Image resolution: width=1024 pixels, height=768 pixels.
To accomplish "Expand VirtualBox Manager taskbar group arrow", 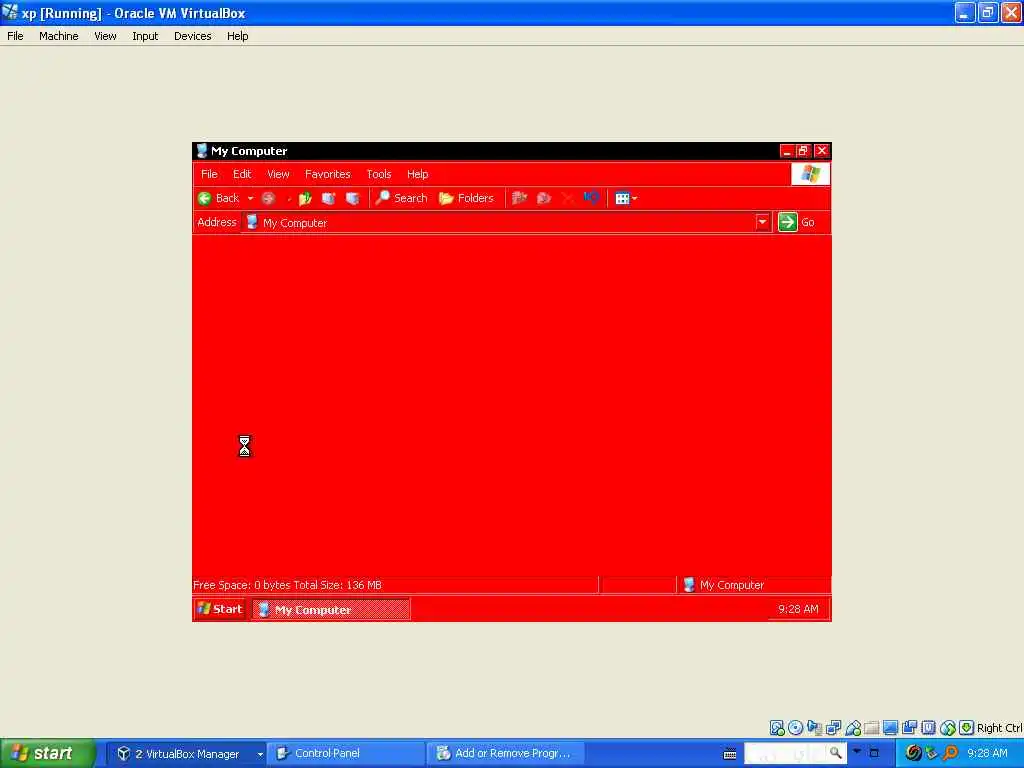I will point(260,754).
